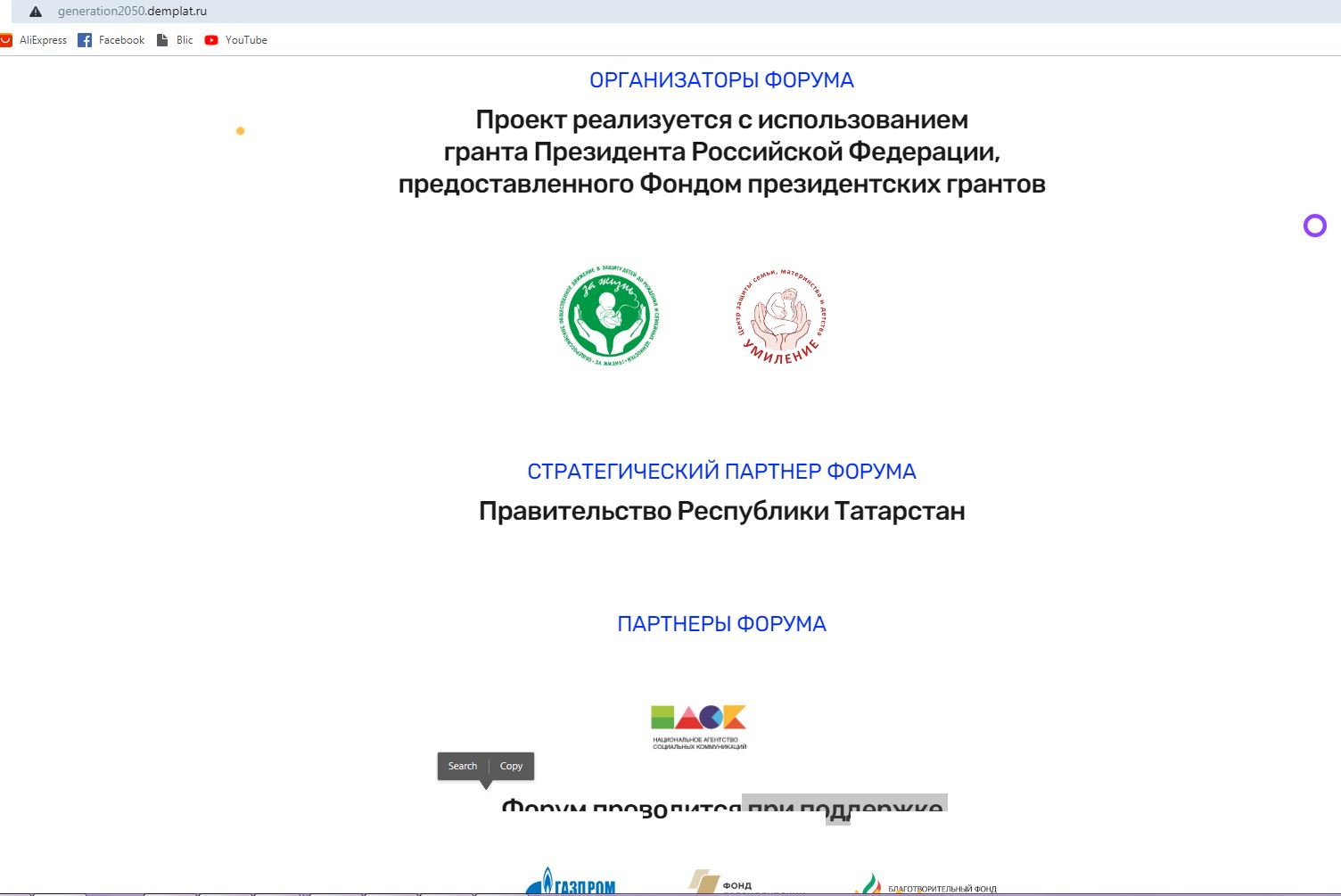Screen dimensions: 1341x896
Task: Click the YouTube bookmark icon
Action: click(x=211, y=40)
